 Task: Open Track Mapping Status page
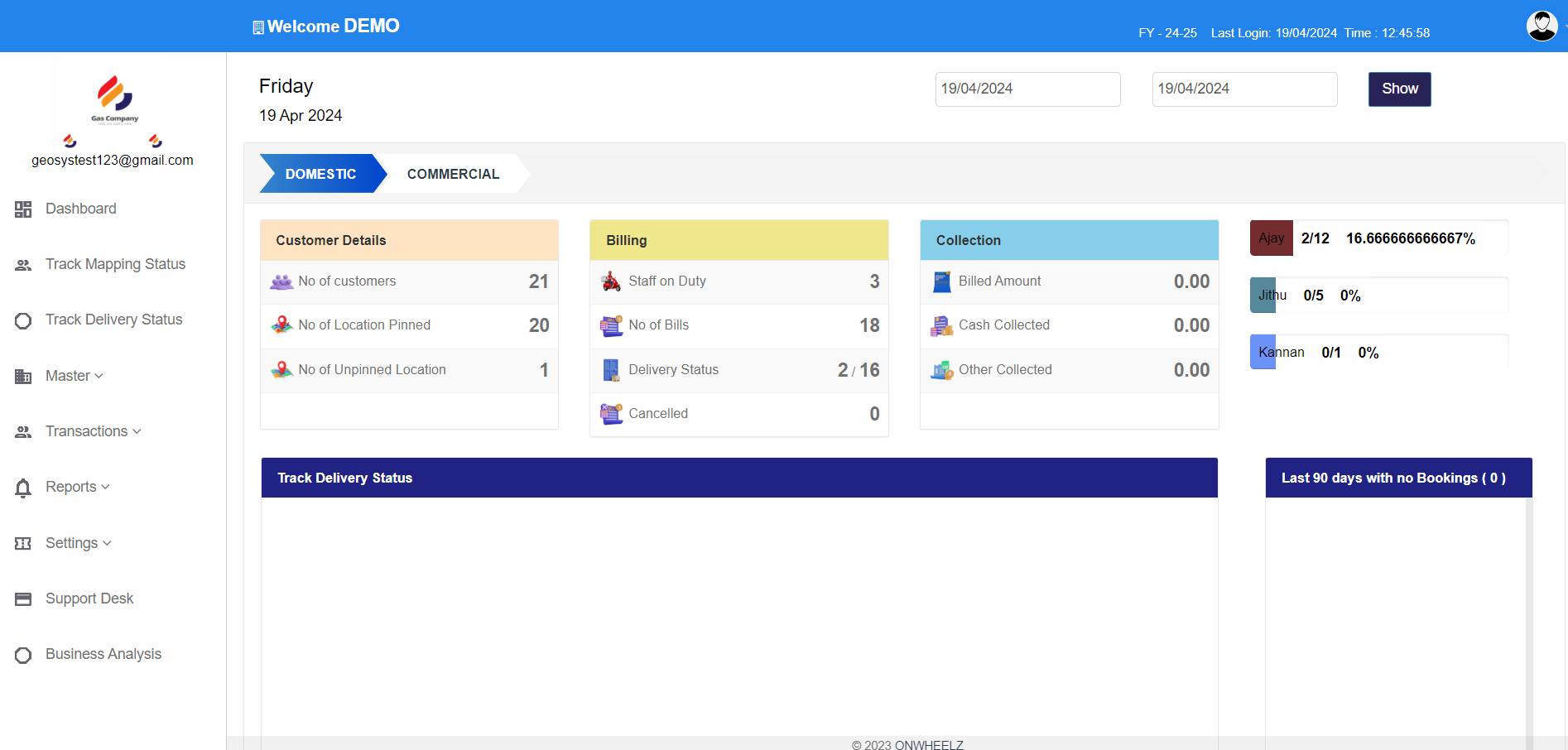(115, 264)
